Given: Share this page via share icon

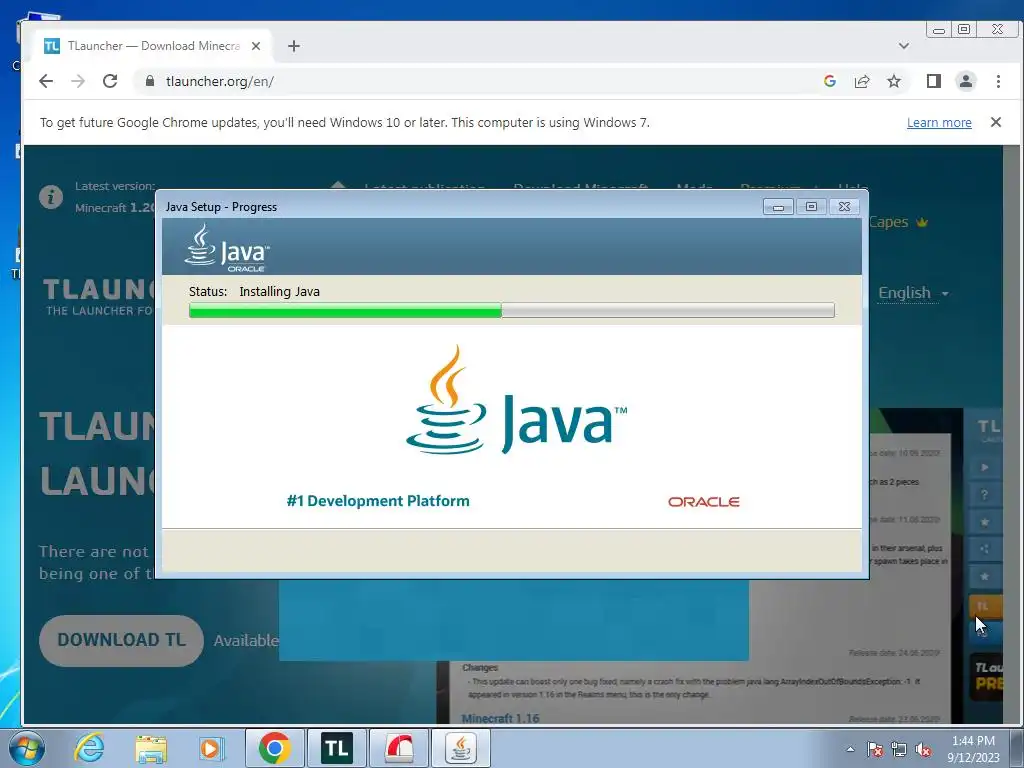Looking at the screenshot, I should tap(861, 81).
